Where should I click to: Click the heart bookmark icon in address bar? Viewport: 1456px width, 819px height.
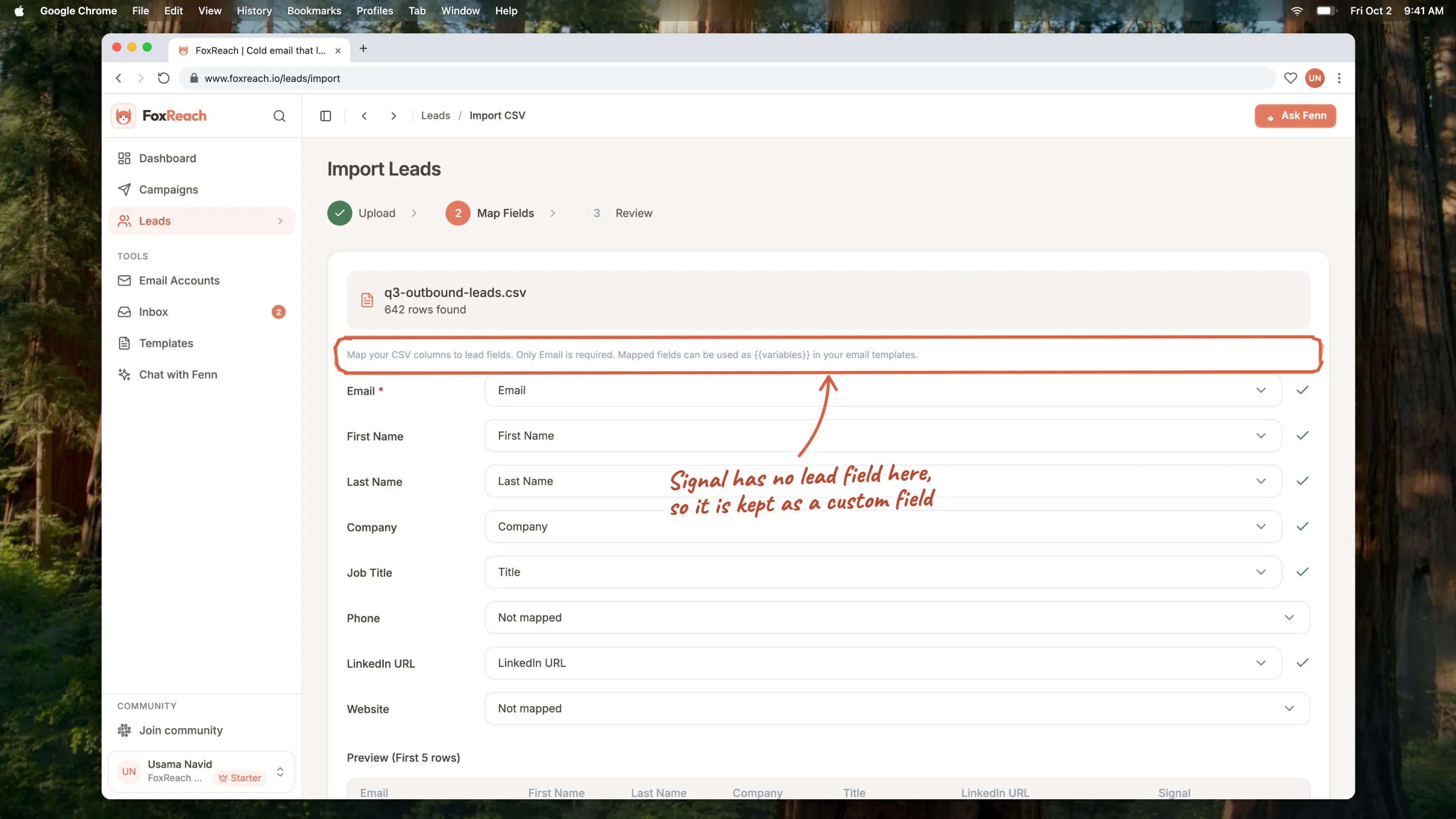click(1290, 78)
